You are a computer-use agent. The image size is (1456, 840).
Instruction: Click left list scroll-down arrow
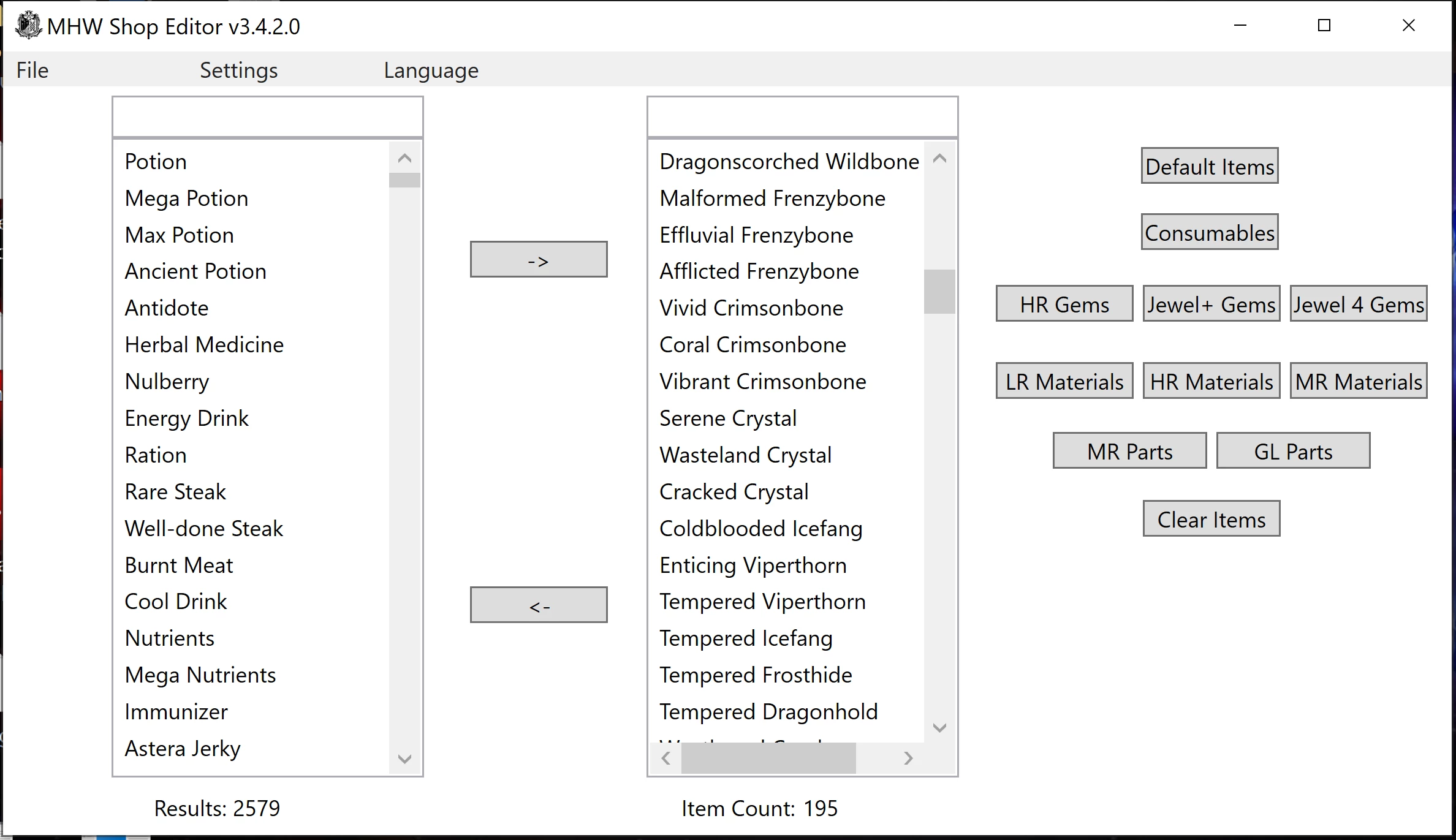(x=404, y=759)
